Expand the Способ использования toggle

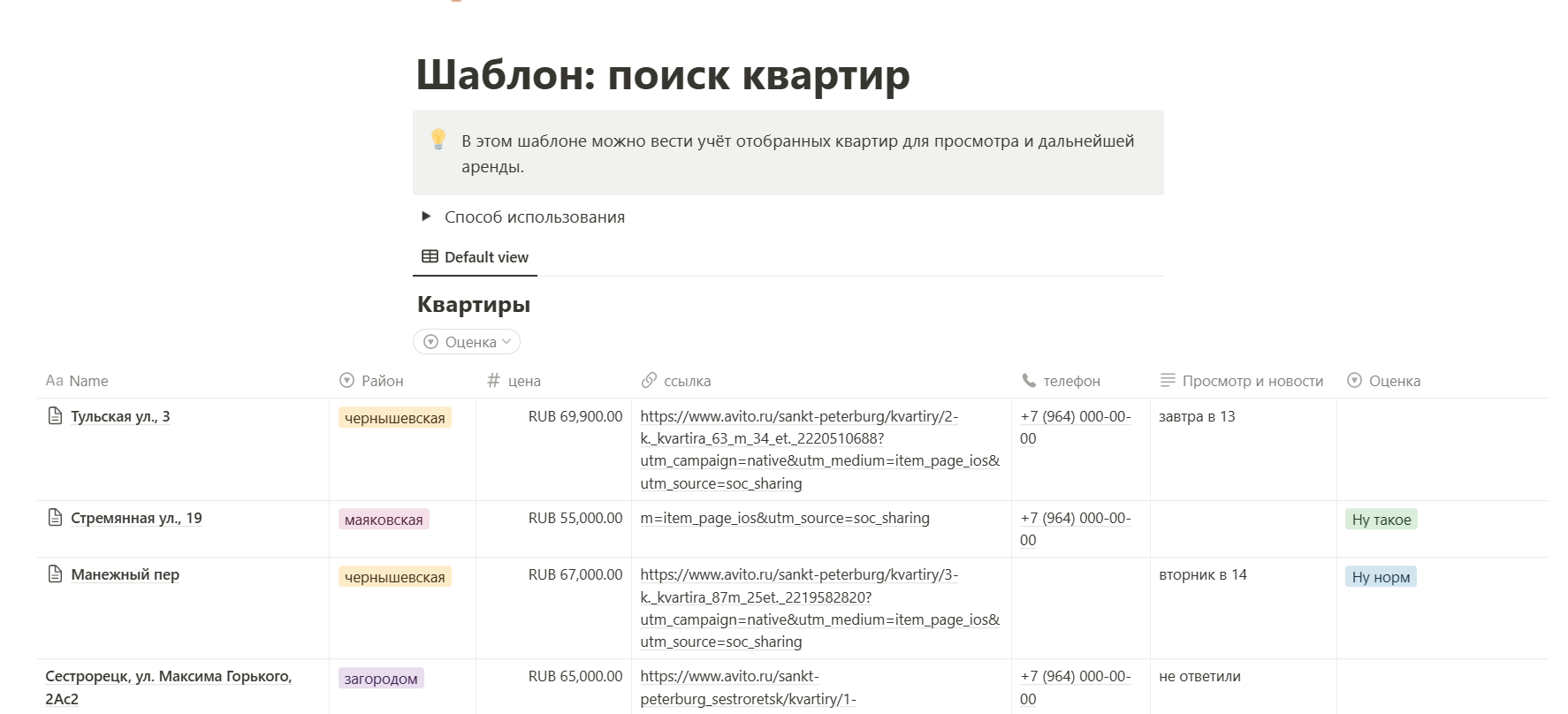(426, 216)
